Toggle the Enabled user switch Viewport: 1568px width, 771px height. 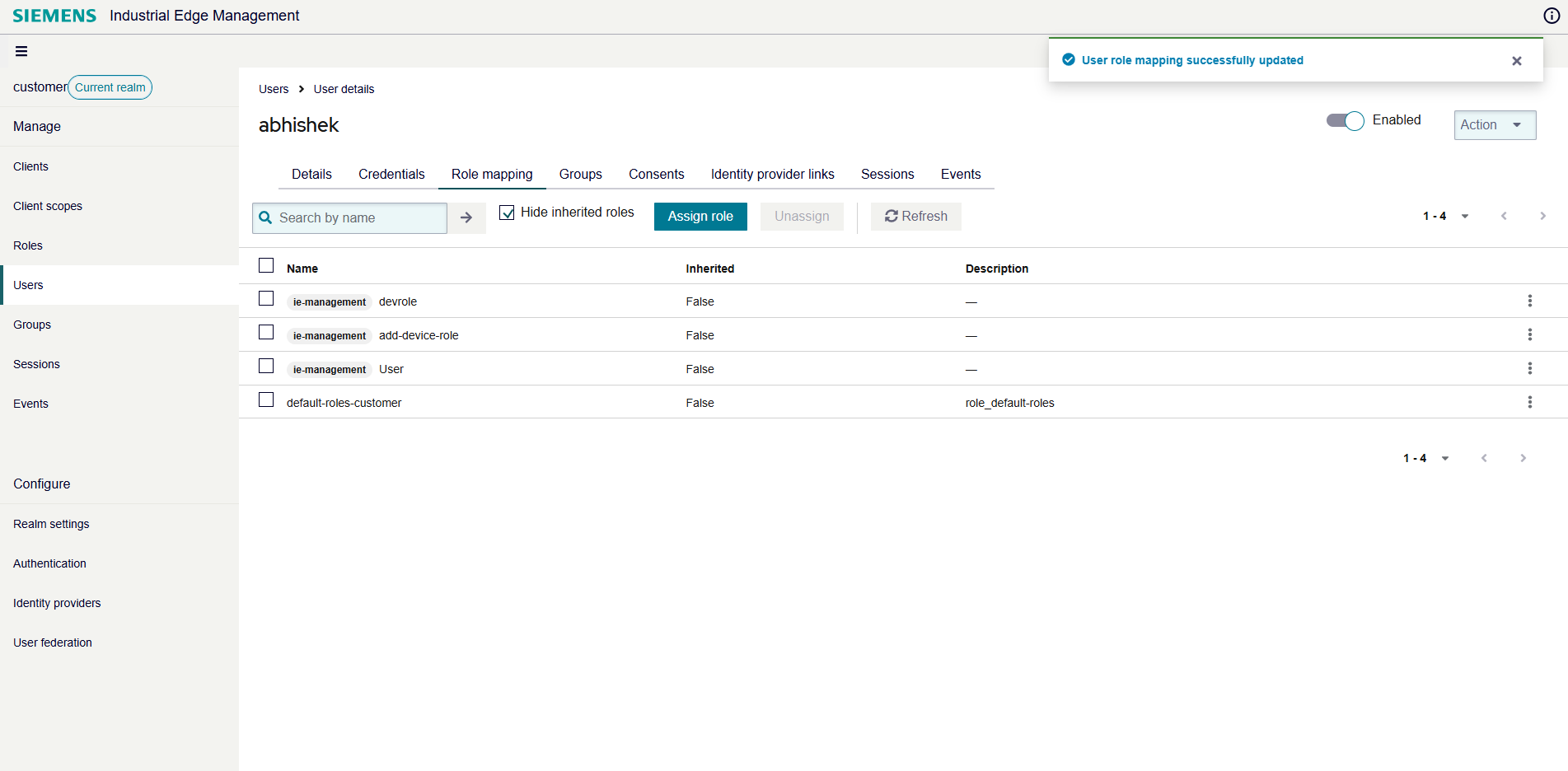tap(1345, 121)
